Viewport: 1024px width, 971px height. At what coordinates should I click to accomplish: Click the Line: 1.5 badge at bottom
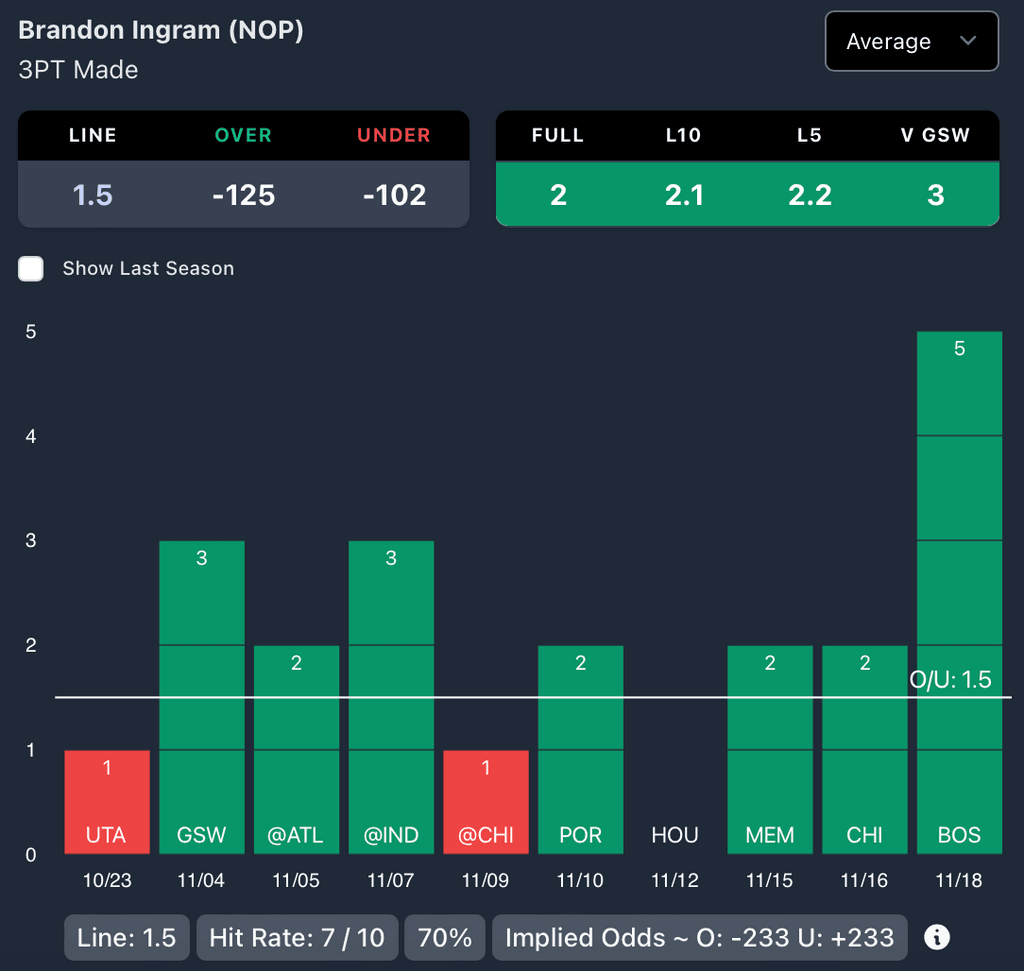(126, 937)
